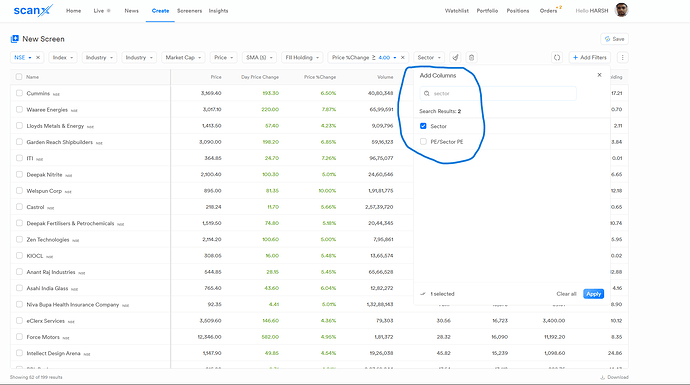Open the KIOCL stock row
Viewport: 690px width, 385px height.
click(35, 256)
